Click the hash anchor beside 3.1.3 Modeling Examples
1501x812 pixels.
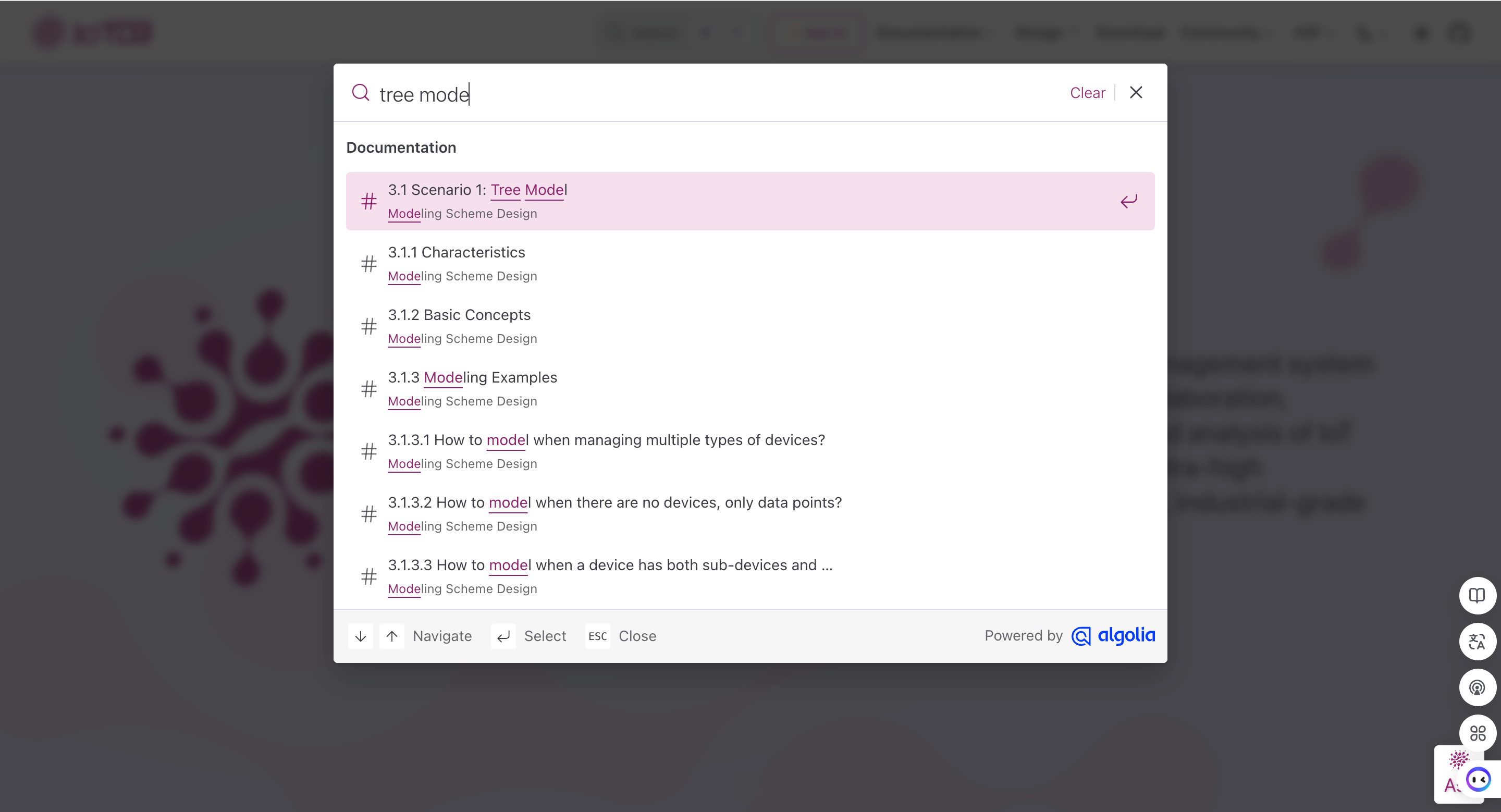tap(368, 388)
